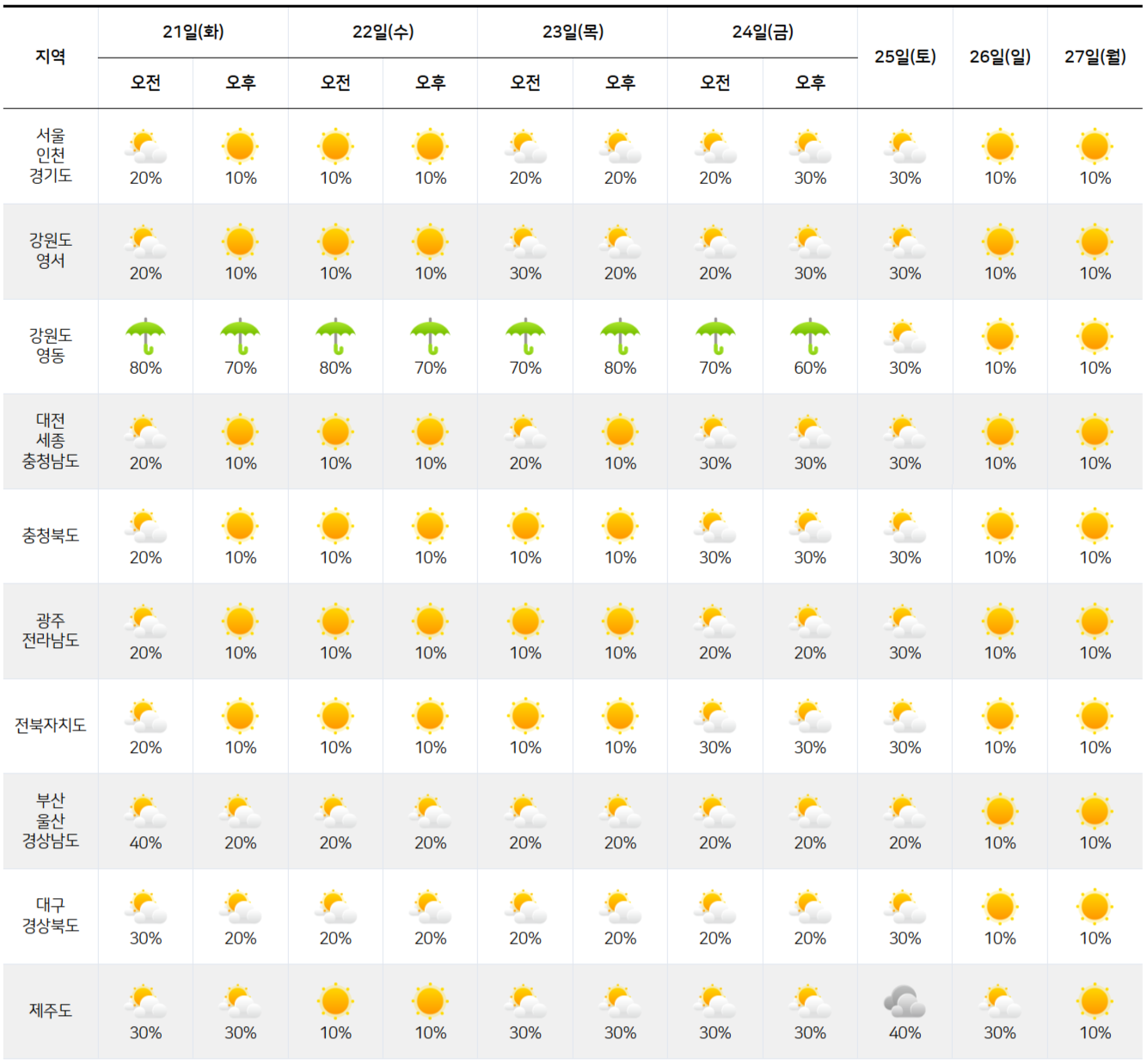Click the 25일(토) date header
Image resolution: width=1147 pixels, height=1064 pixels.
(x=905, y=57)
